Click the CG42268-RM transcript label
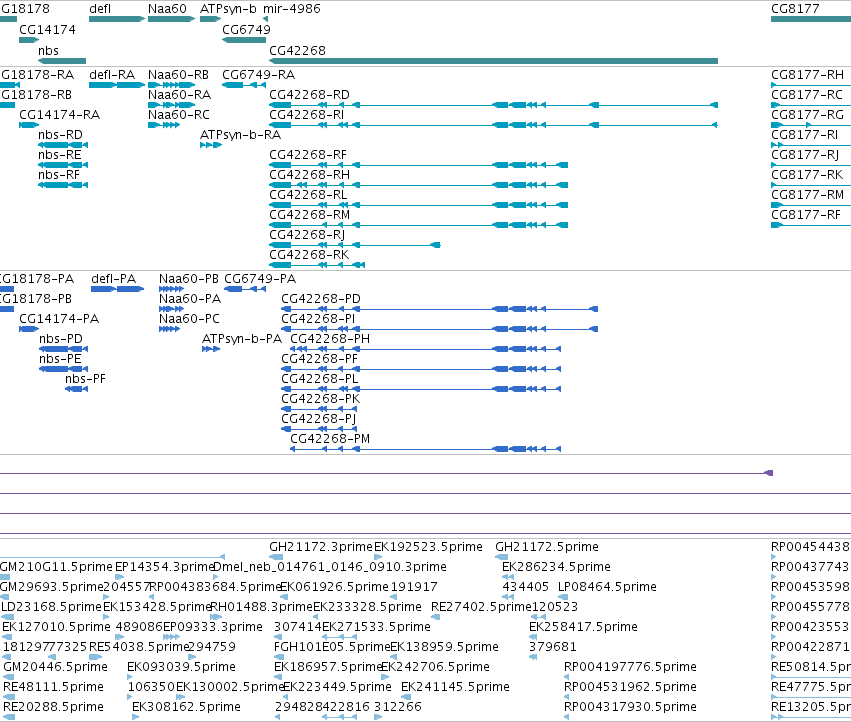 point(309,215)
